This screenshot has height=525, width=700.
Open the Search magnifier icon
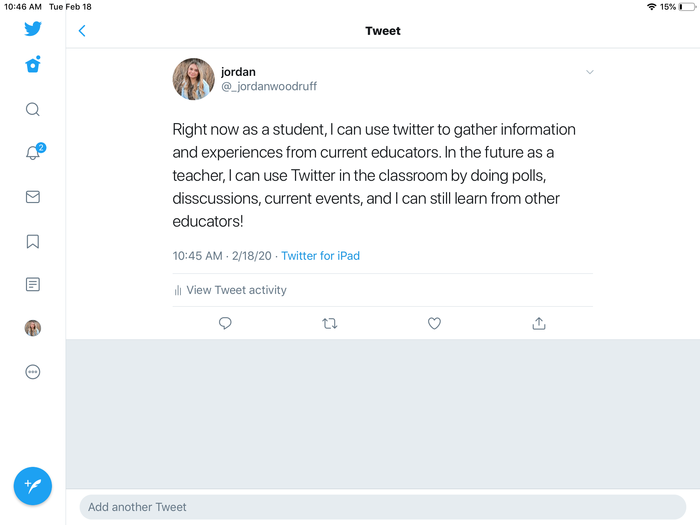coord(33,110)
